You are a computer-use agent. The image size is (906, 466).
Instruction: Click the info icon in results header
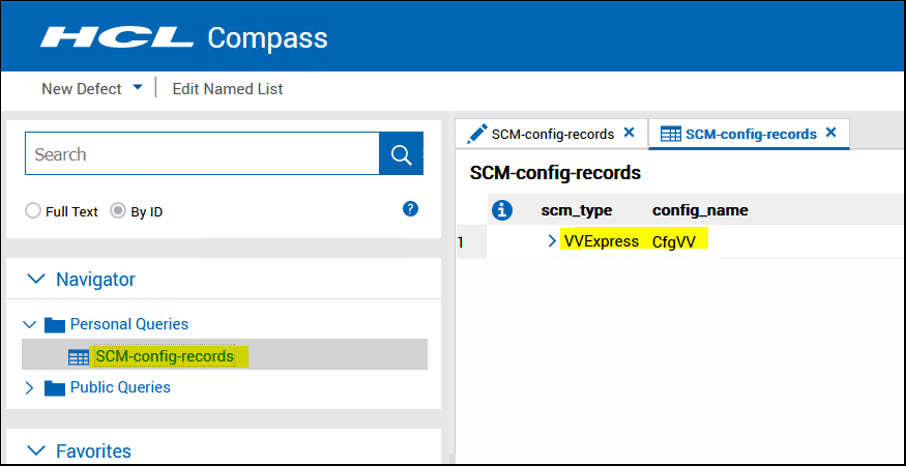502,210
